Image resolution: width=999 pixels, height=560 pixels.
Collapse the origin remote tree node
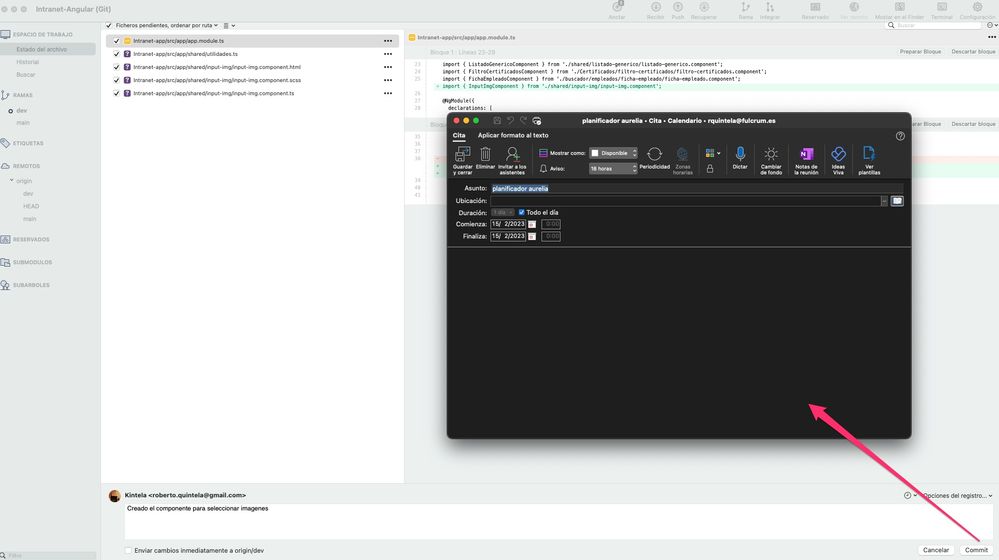pos(11,181)
